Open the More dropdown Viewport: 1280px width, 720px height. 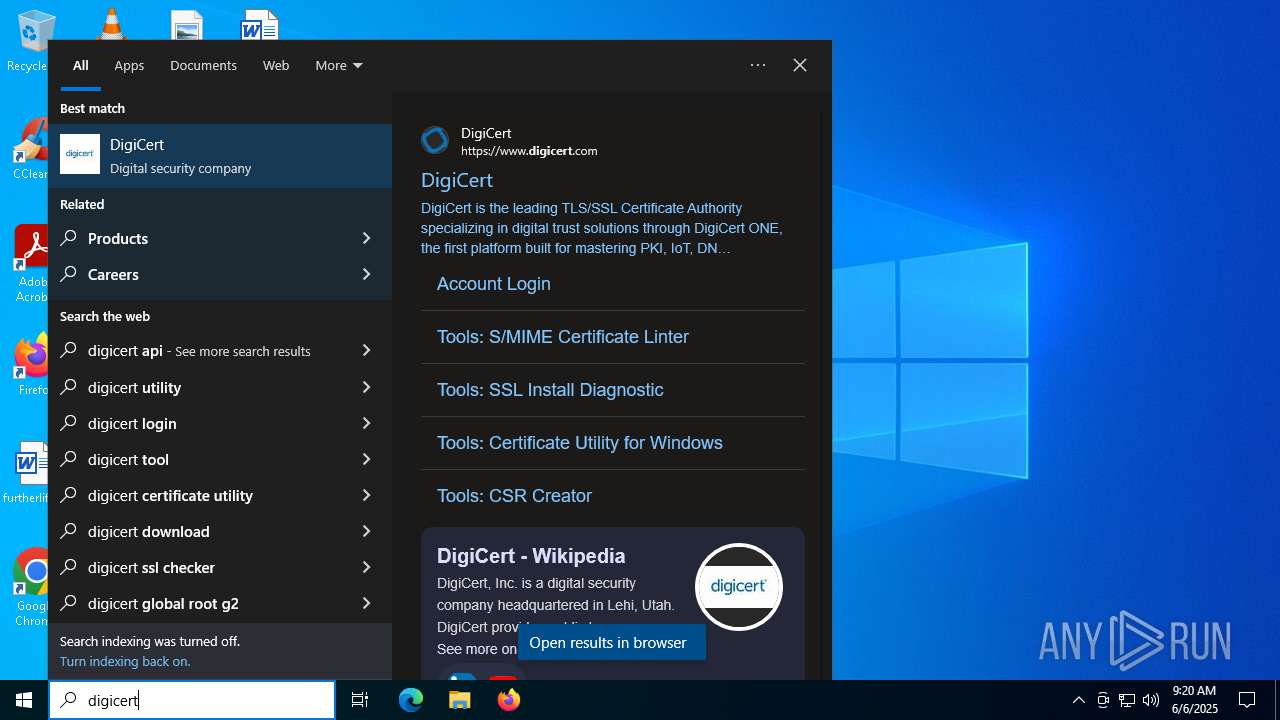pos(339,65)
